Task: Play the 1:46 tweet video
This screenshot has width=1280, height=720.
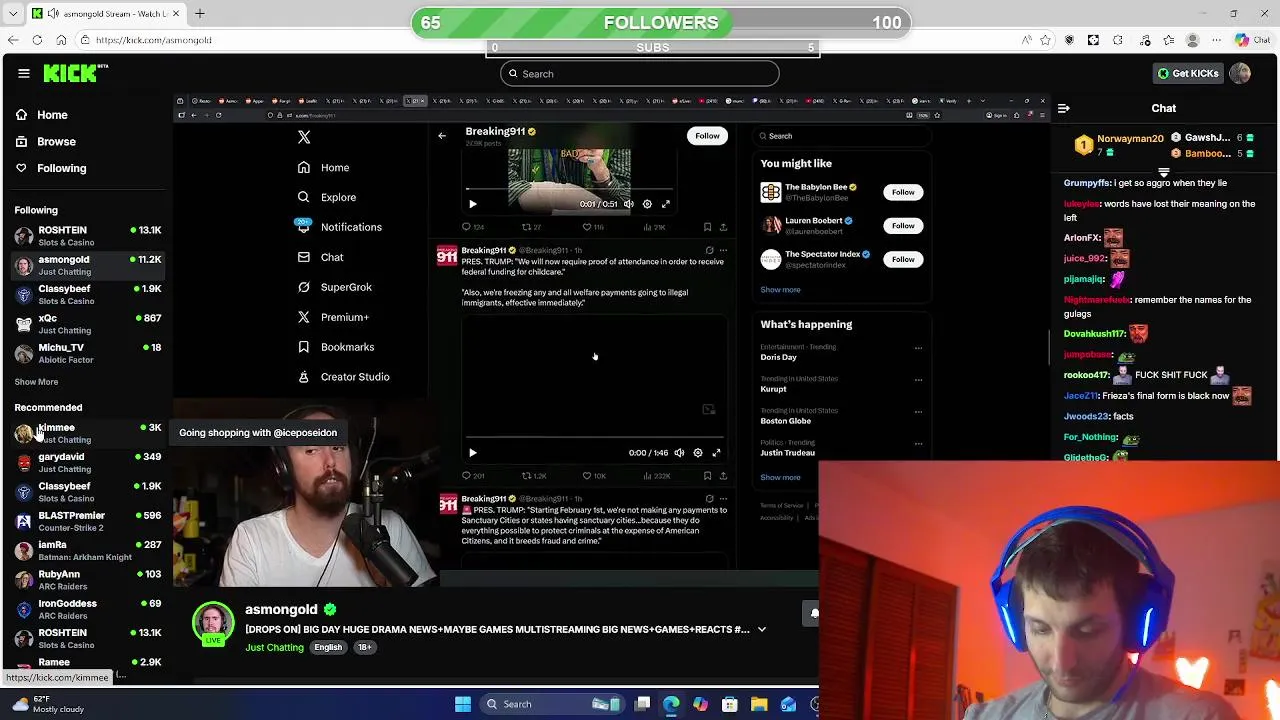Action: point(473,453)
